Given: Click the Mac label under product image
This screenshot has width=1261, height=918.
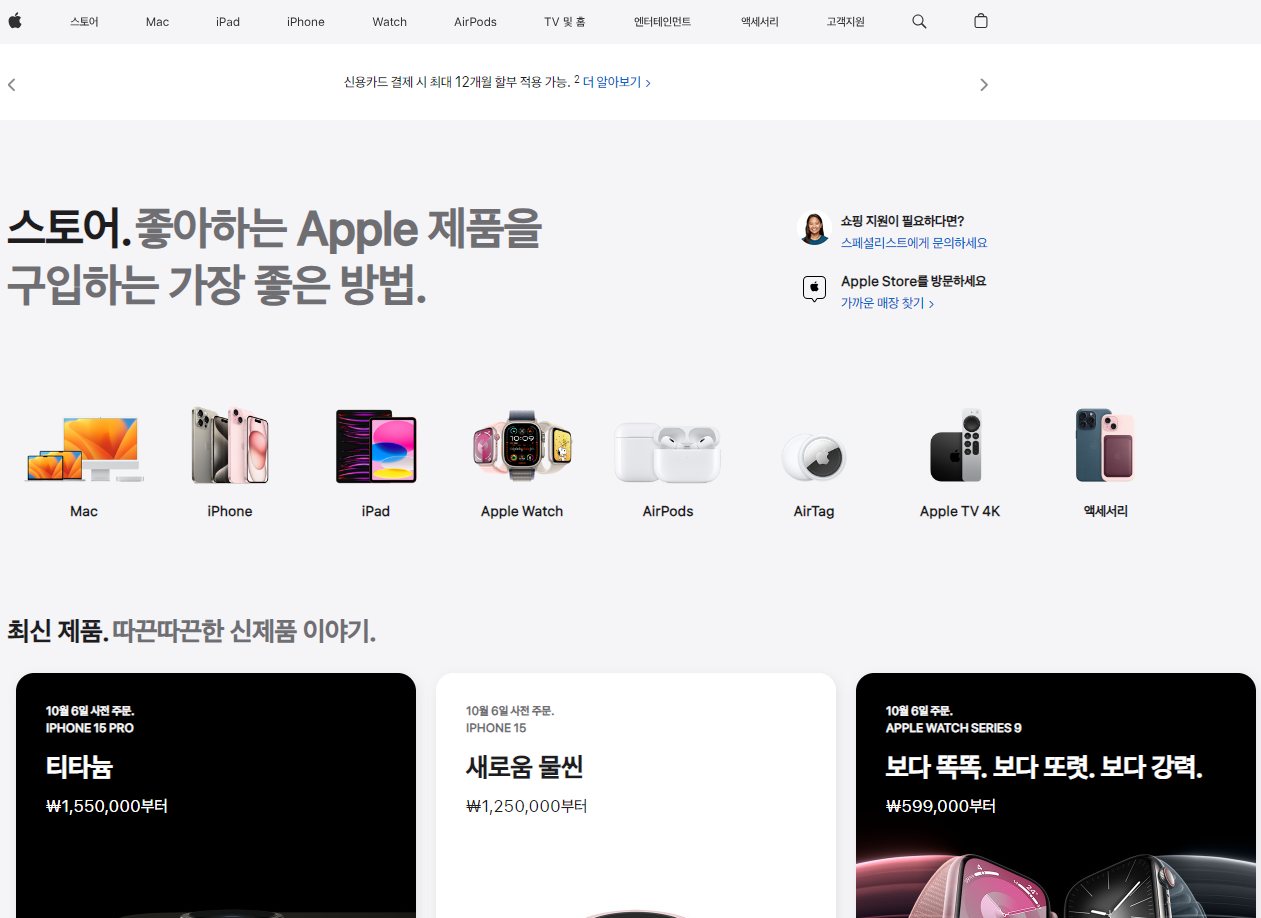Looking at the screenshot, I should pyautogui.click(x=84, y=511).
